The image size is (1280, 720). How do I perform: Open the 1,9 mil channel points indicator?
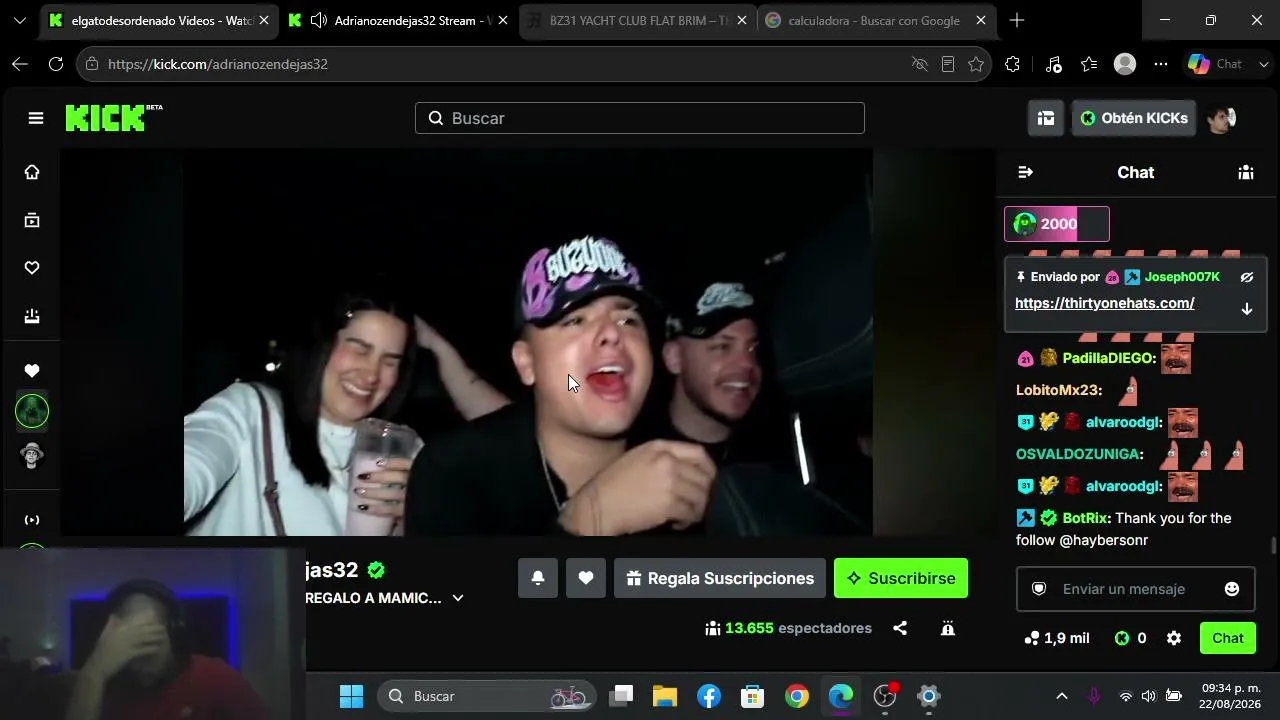(x=1057, y=638)
